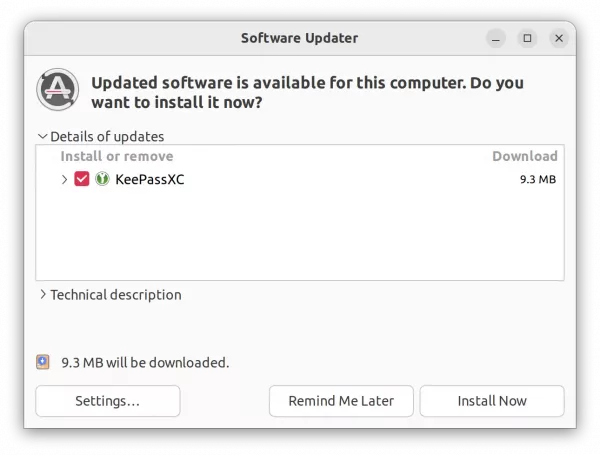Click the Software Updater app icon
This screenshot has height=455, width=600.
[x=57, y=90]
